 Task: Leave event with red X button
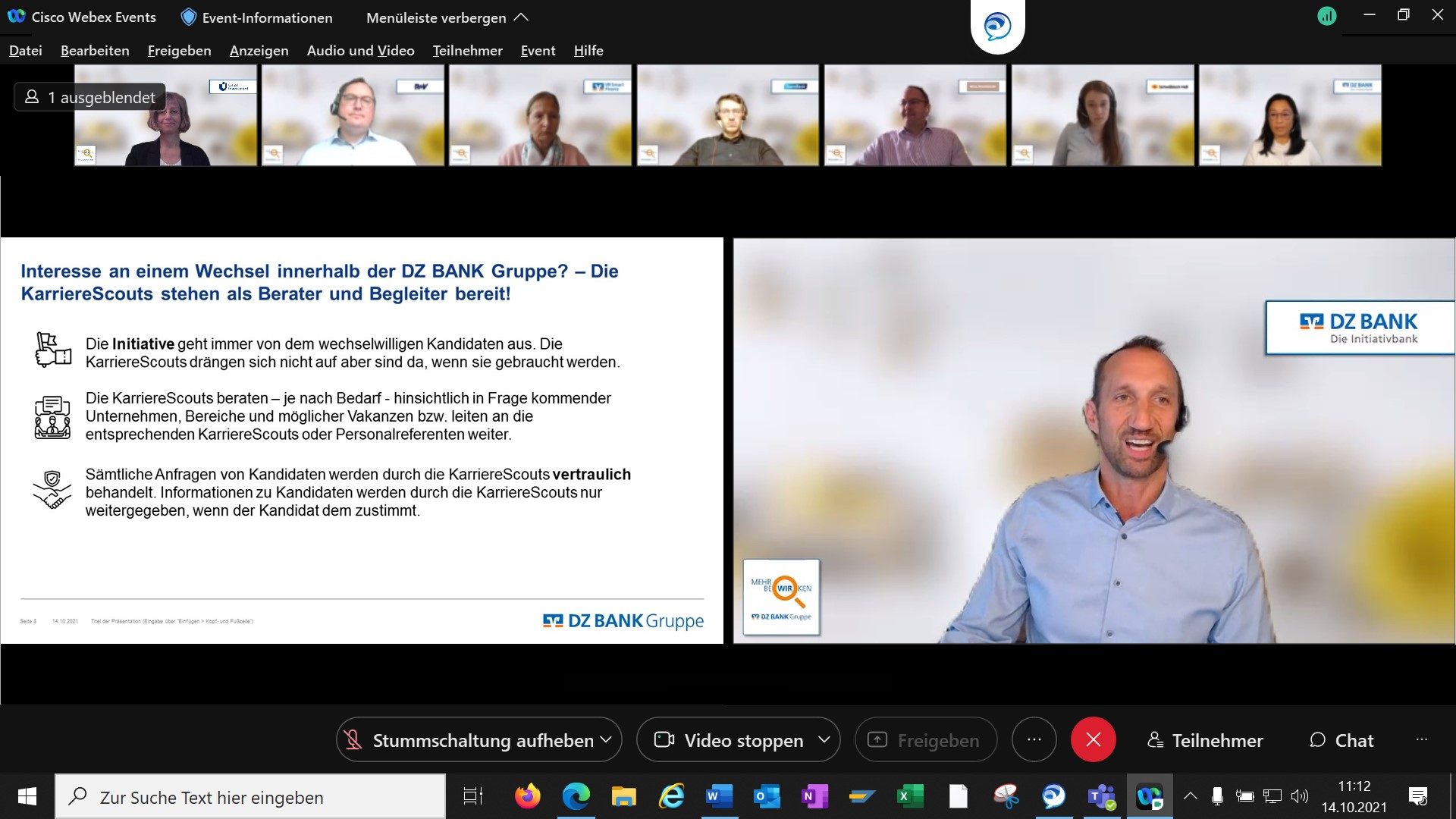[1093, 739]
